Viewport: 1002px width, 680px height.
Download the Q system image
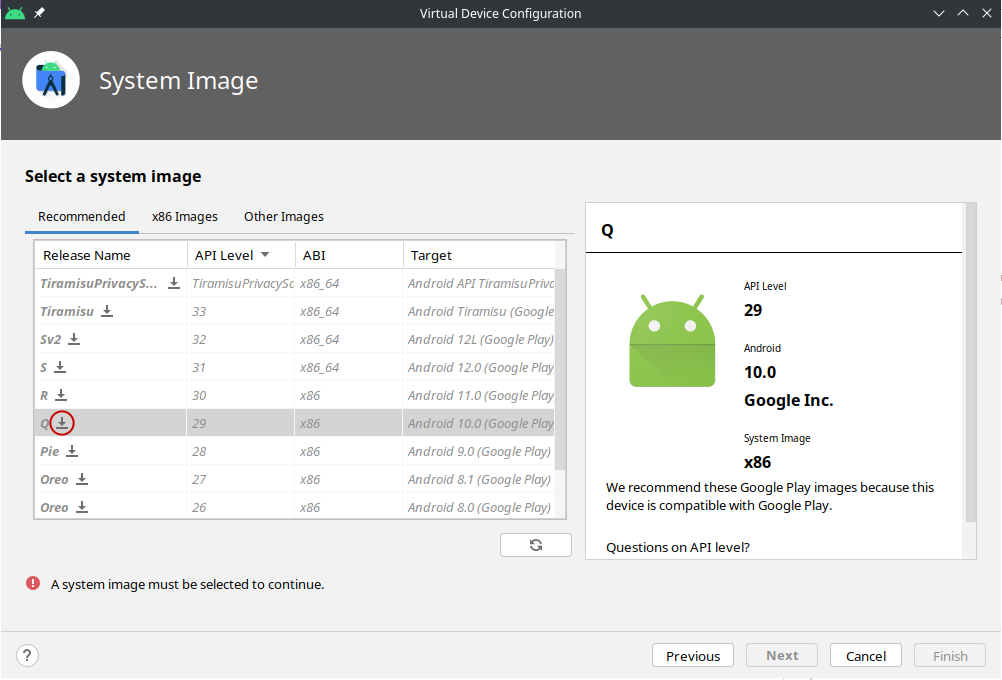coord(62,423)
